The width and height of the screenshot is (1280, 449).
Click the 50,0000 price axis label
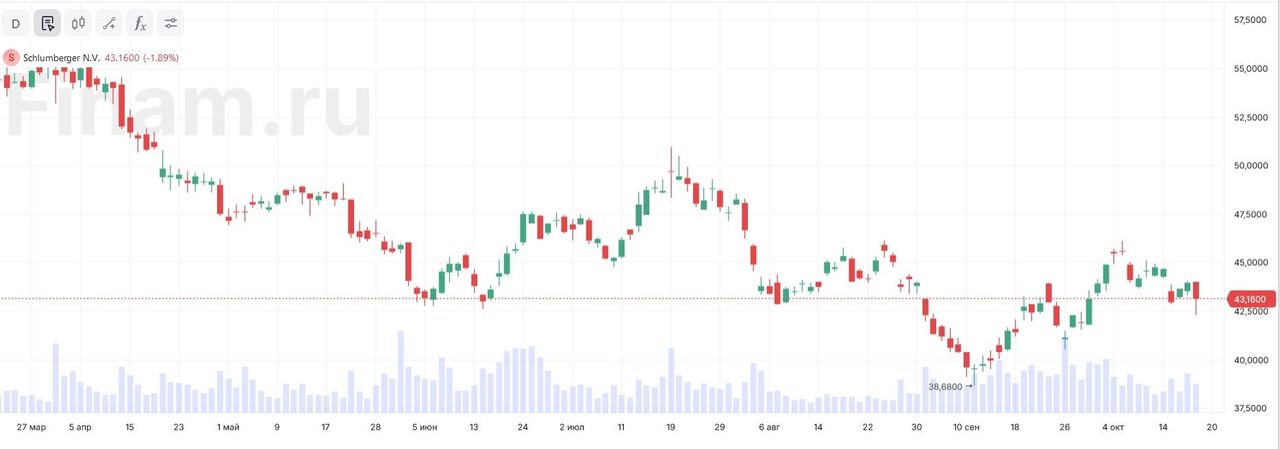tap(1251, 166)
